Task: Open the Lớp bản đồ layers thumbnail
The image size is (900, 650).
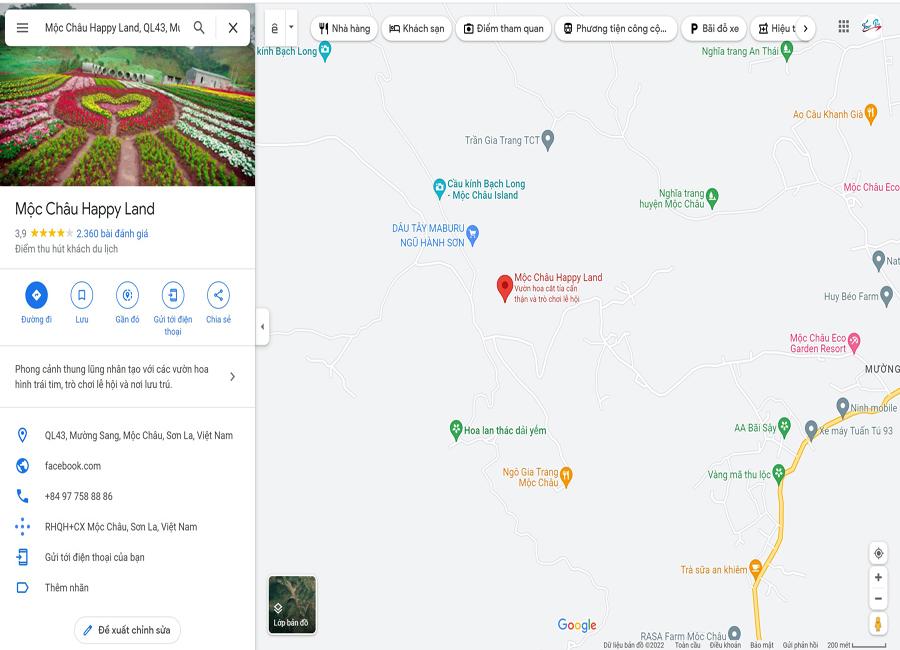Action: [x=292, y=605]
